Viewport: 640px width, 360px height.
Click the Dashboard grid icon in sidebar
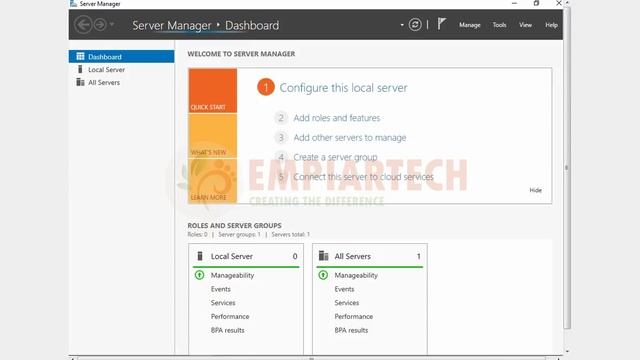[80, 56]
